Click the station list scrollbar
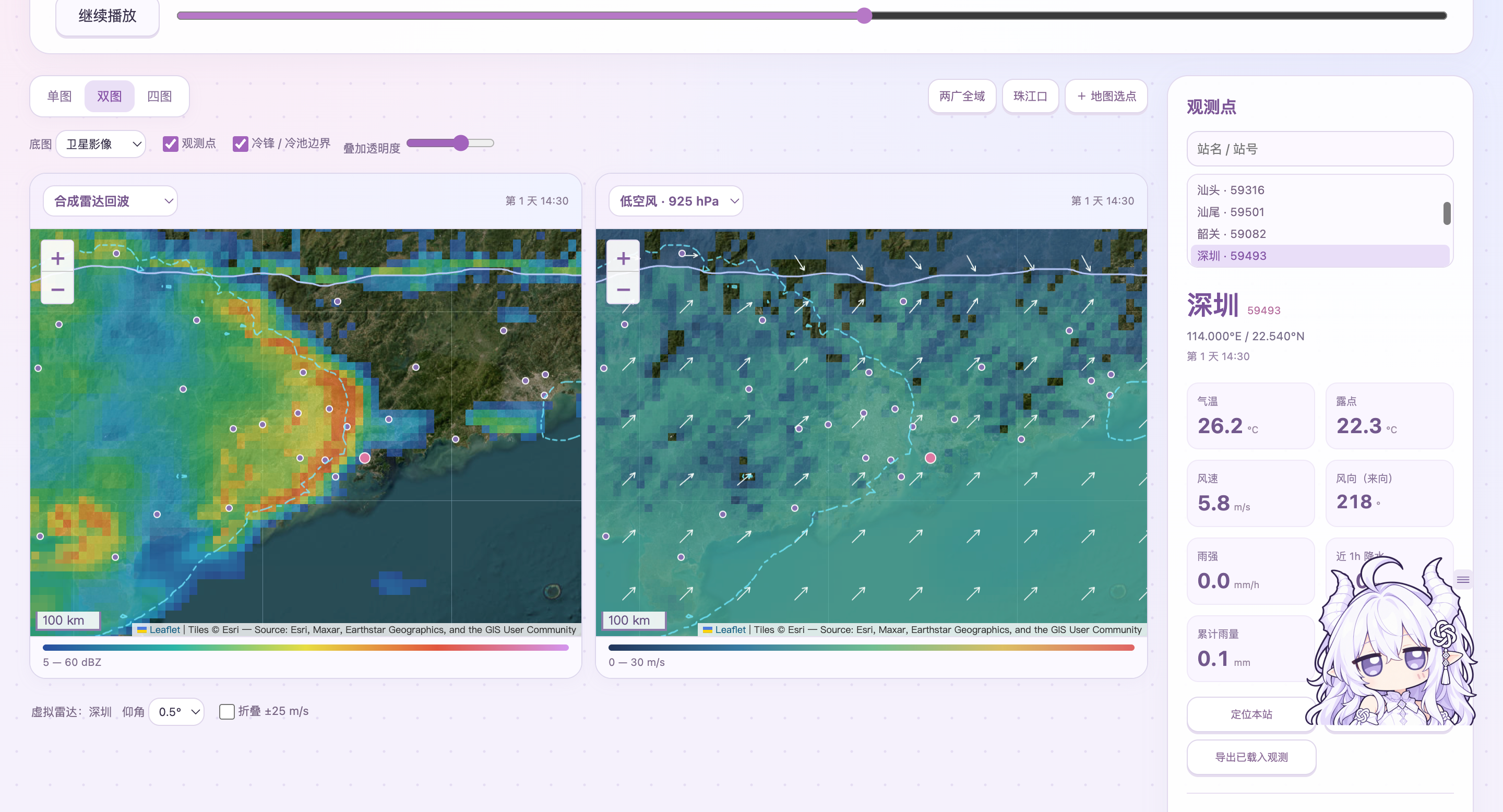Viewport: 1503px width, 812px height. [1447, 213]
